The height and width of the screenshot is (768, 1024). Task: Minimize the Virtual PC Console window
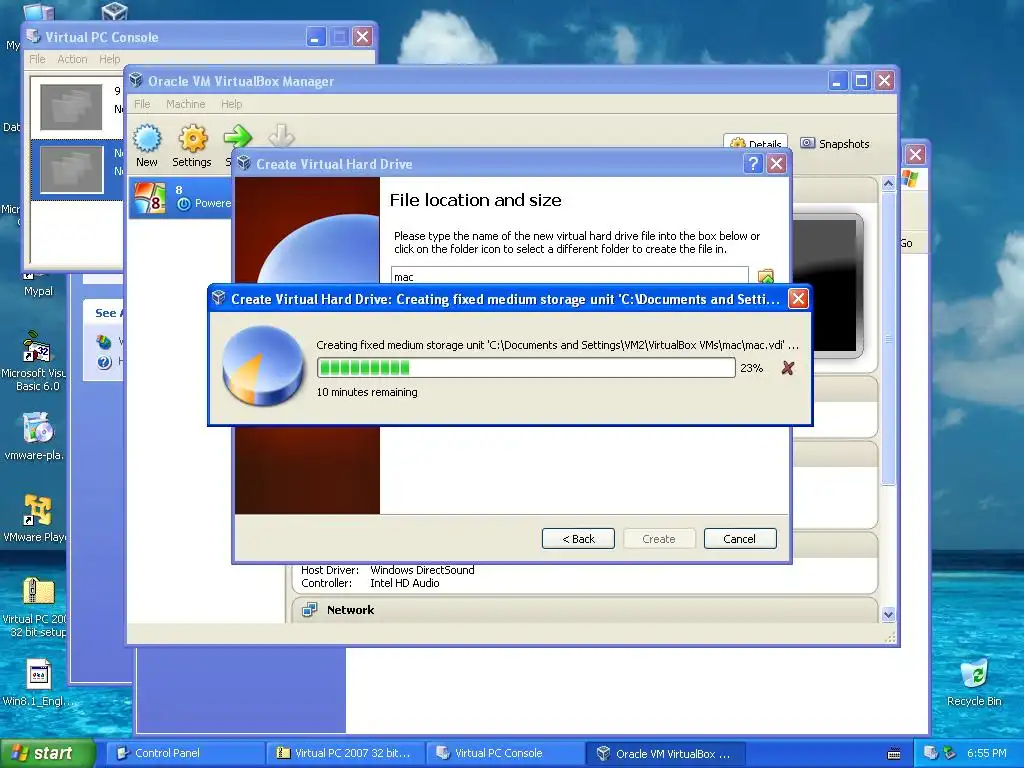[316, 37]
